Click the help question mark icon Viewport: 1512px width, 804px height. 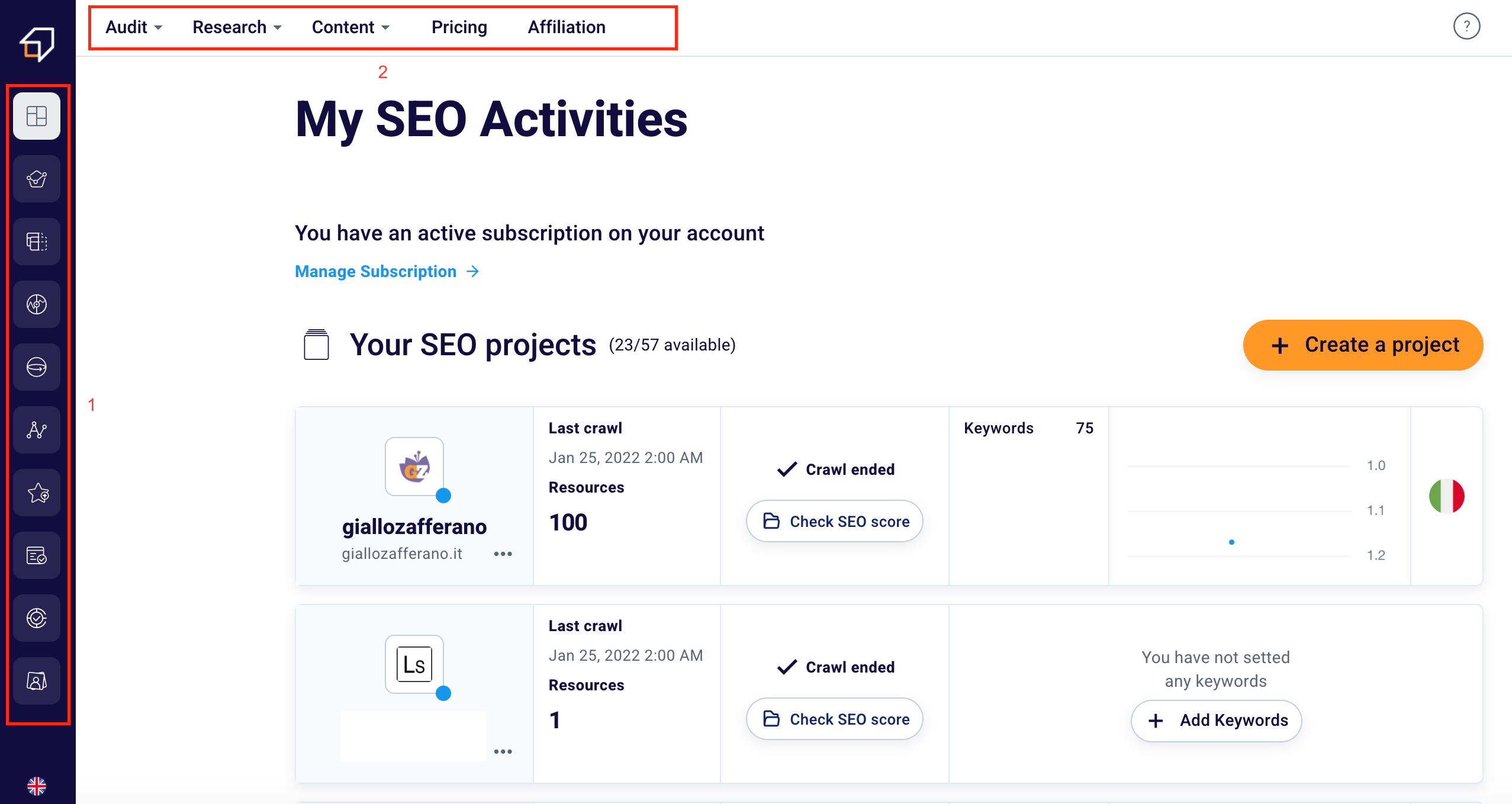[1466, 27]
